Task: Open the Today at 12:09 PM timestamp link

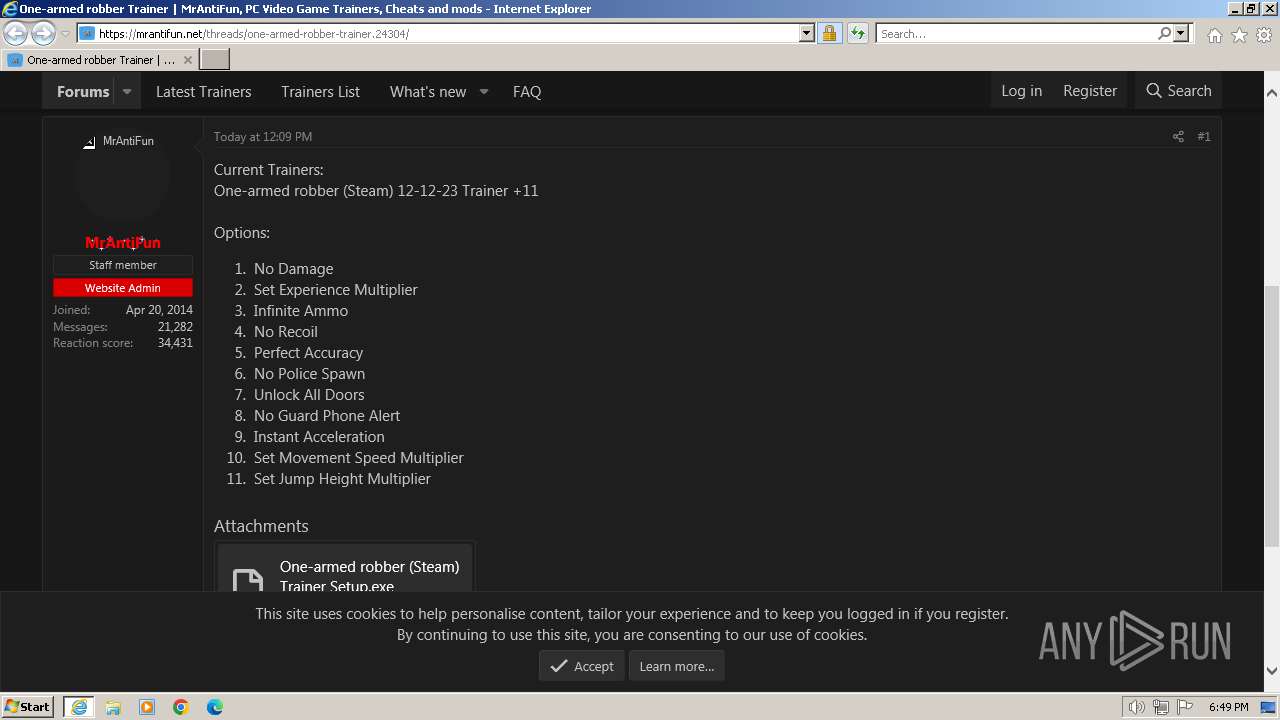Action: 263,136
